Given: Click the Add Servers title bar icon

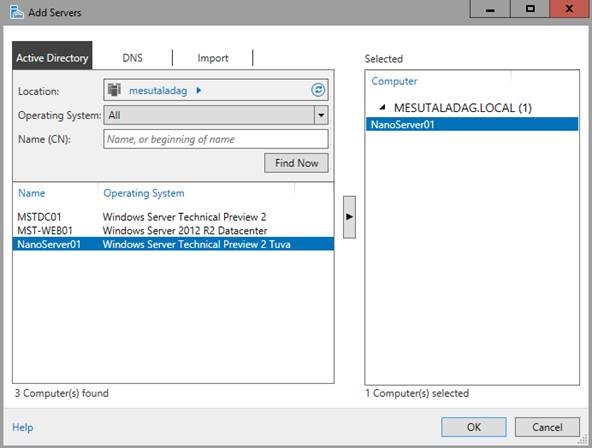Looking at the screenshot, I should pyautogui.click(x=16, y=12).
